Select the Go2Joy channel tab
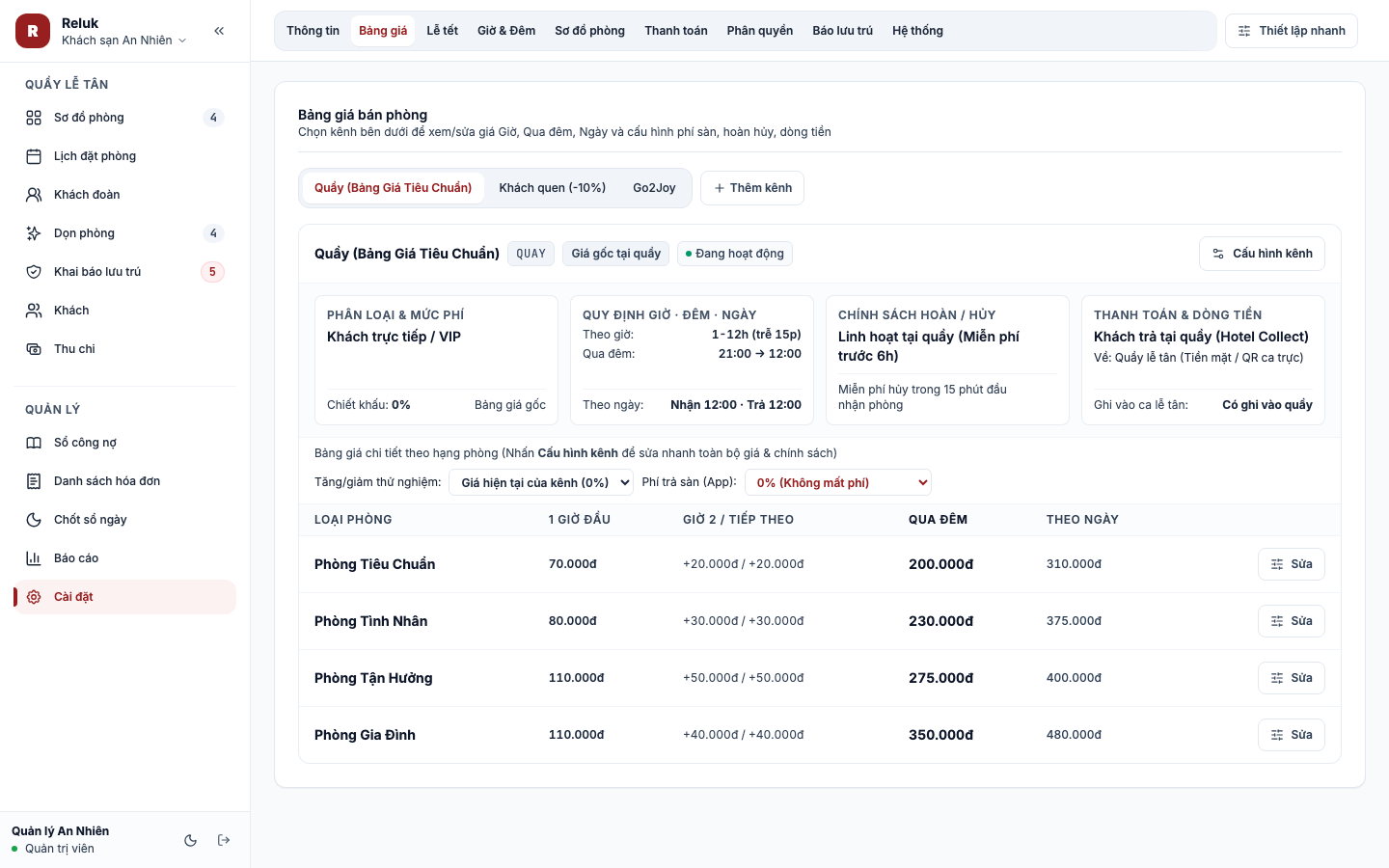This screenshot has width=1389, height=868. coord(654,188)
